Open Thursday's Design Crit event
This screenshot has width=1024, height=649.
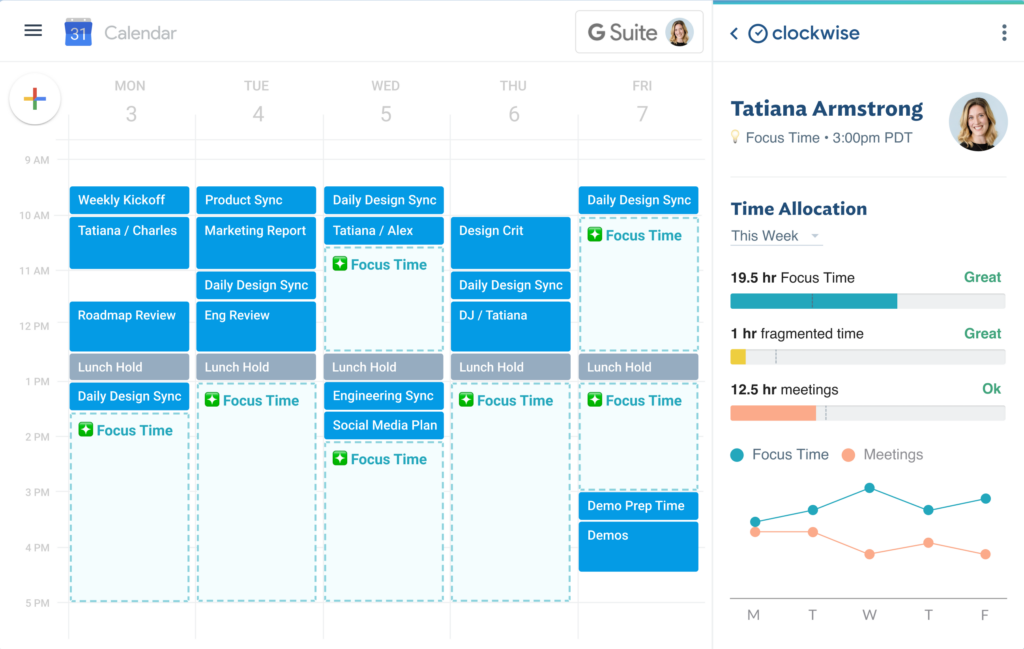coord(510,242)
